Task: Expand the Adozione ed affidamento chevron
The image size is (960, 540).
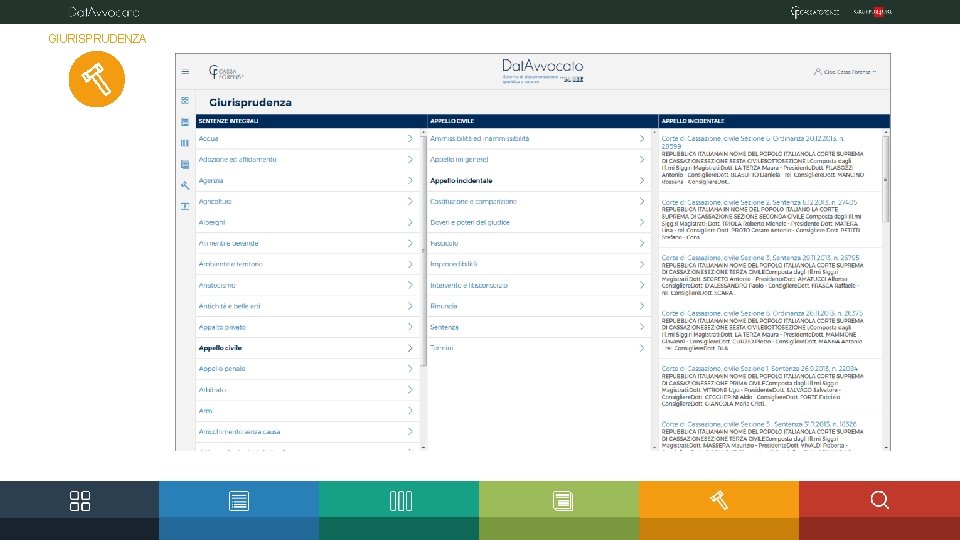Action: 410,160
